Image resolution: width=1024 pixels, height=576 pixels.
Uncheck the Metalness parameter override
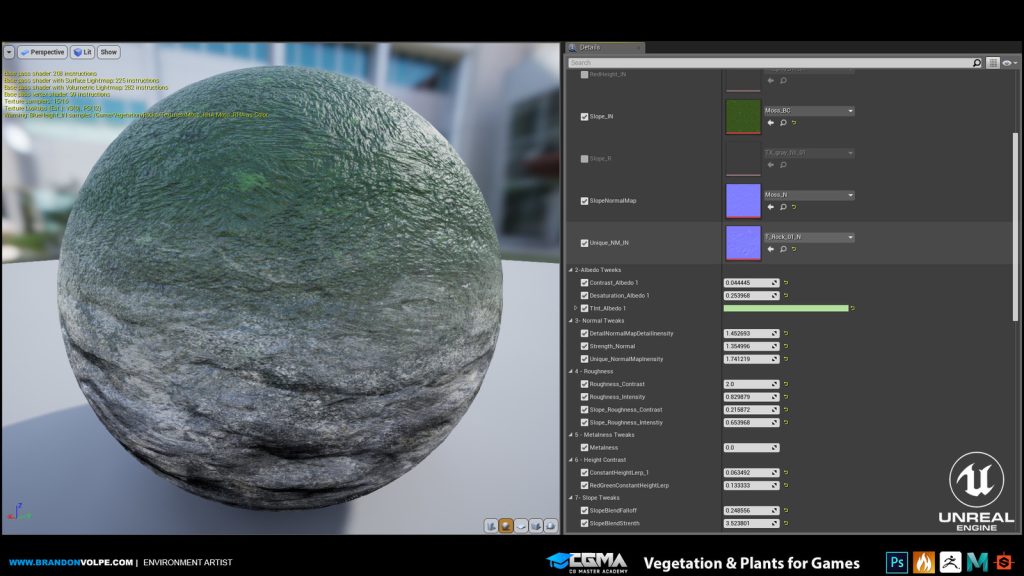pos(584,447)
